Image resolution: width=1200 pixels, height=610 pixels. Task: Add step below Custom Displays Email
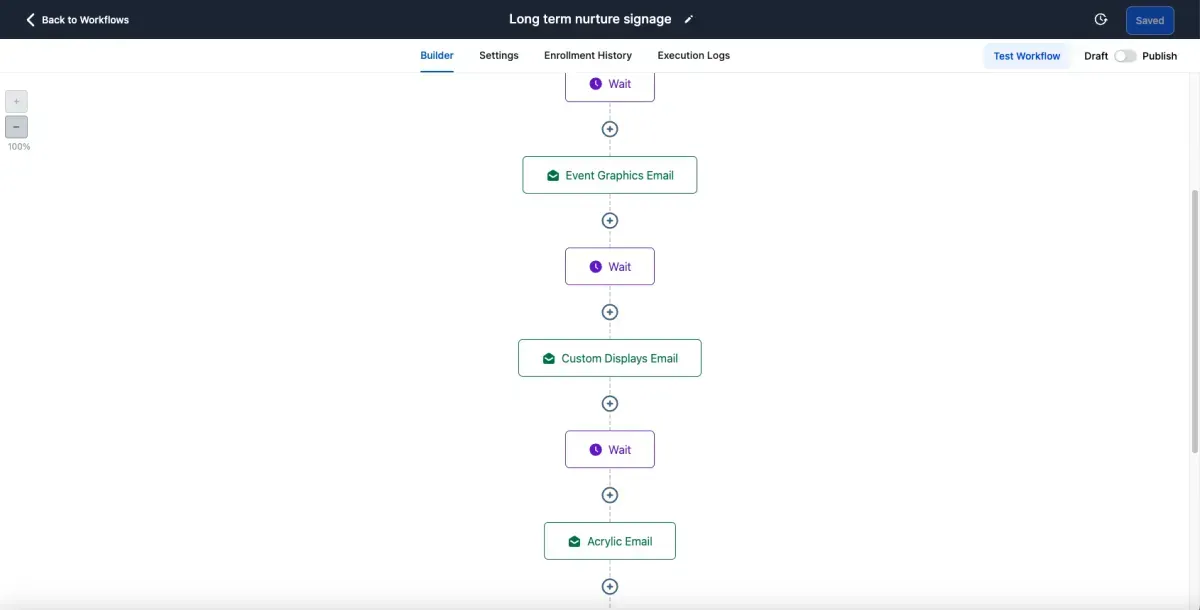coord(610,404)
